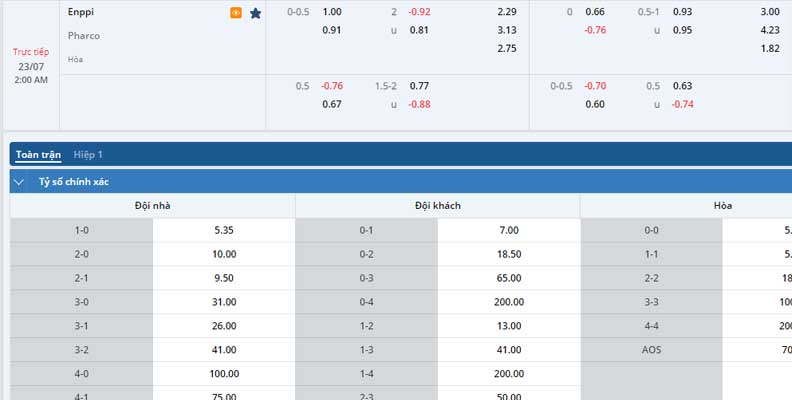
Task: Pick handicap 0.5 odds -0.76 second line
Action: [332, 86]
